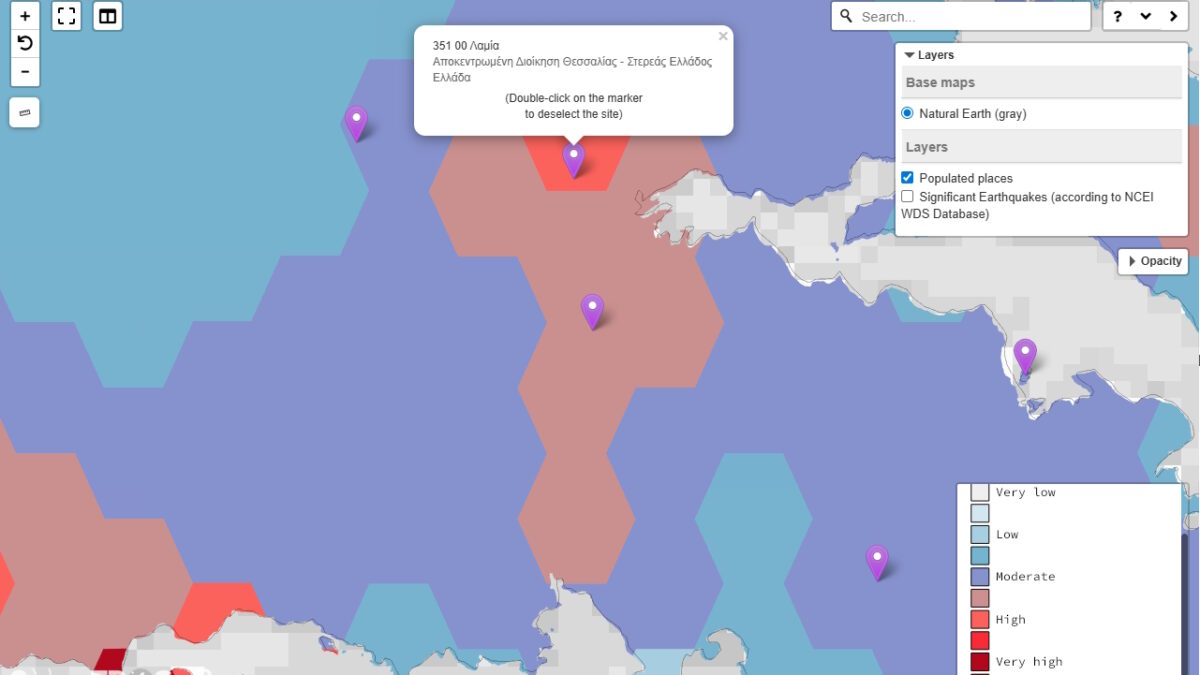Click the Moderate color swatch in the legend
Image resolution: width=1200 pixels, height=675 pixels.
pyautogui.click(x=979, y=577)
